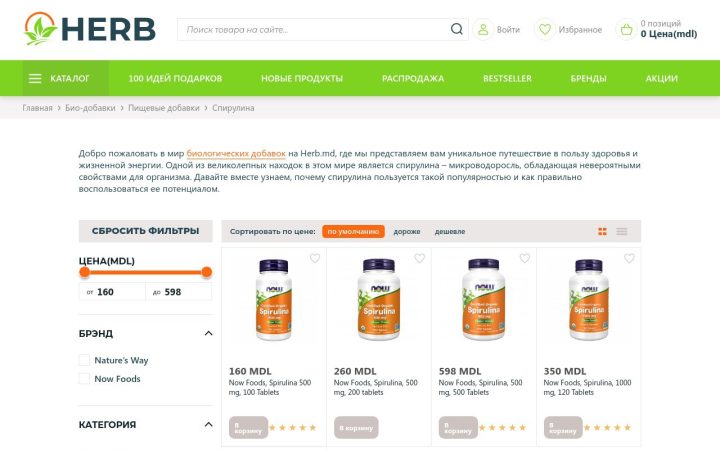Click the СБРОСИТЬ ФИЛЬТРЫ button

click(x=146, y=231)
